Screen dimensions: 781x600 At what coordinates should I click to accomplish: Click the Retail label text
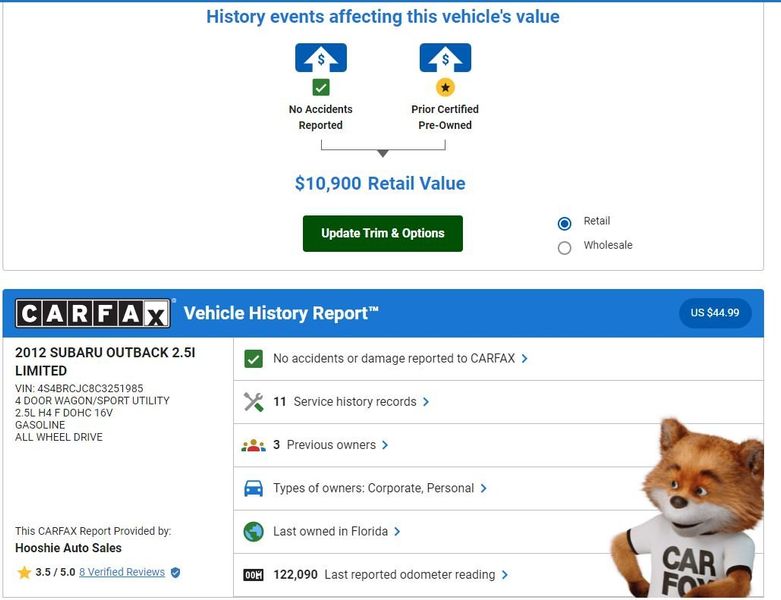[597, 221]
